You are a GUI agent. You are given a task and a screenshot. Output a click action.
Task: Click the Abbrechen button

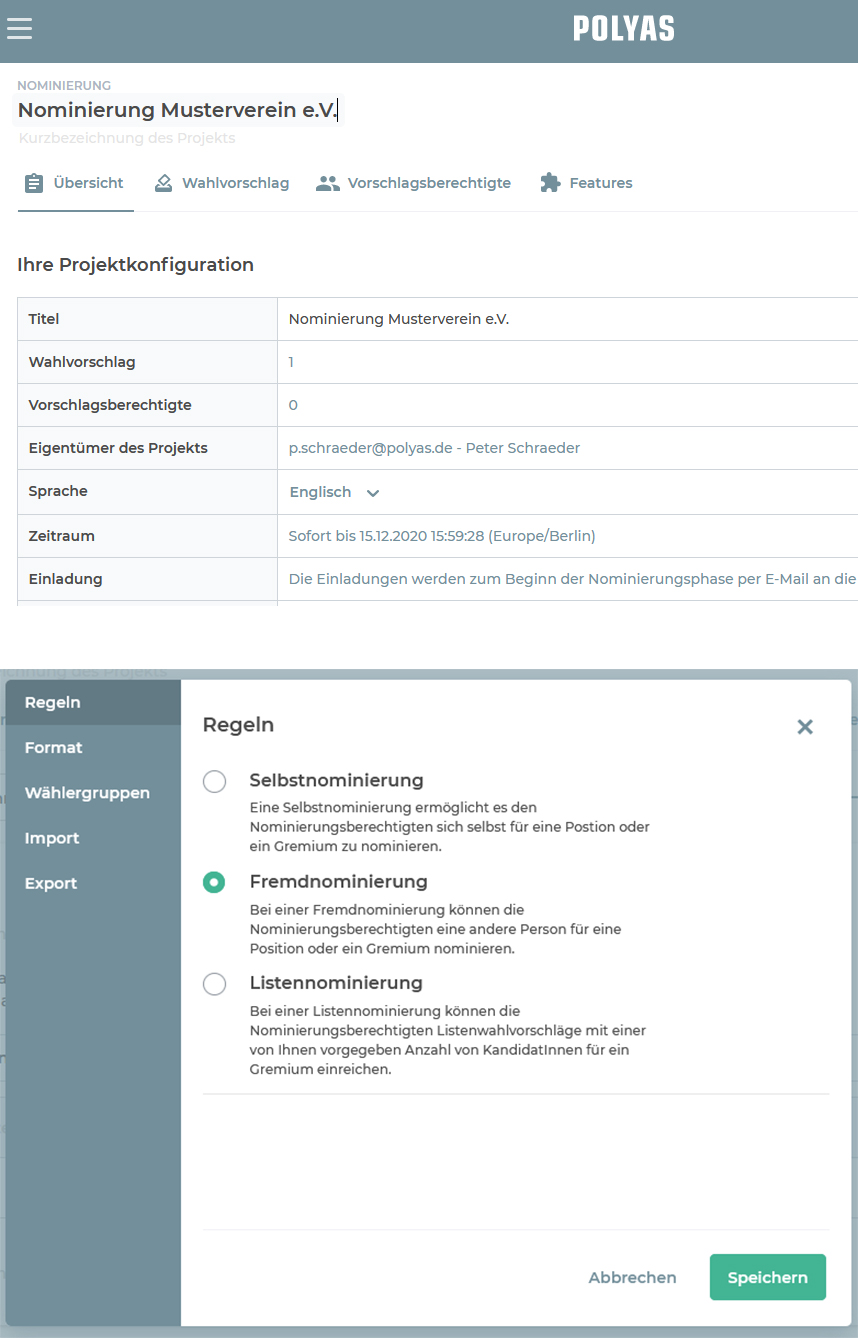click(x=632, y=1277)
